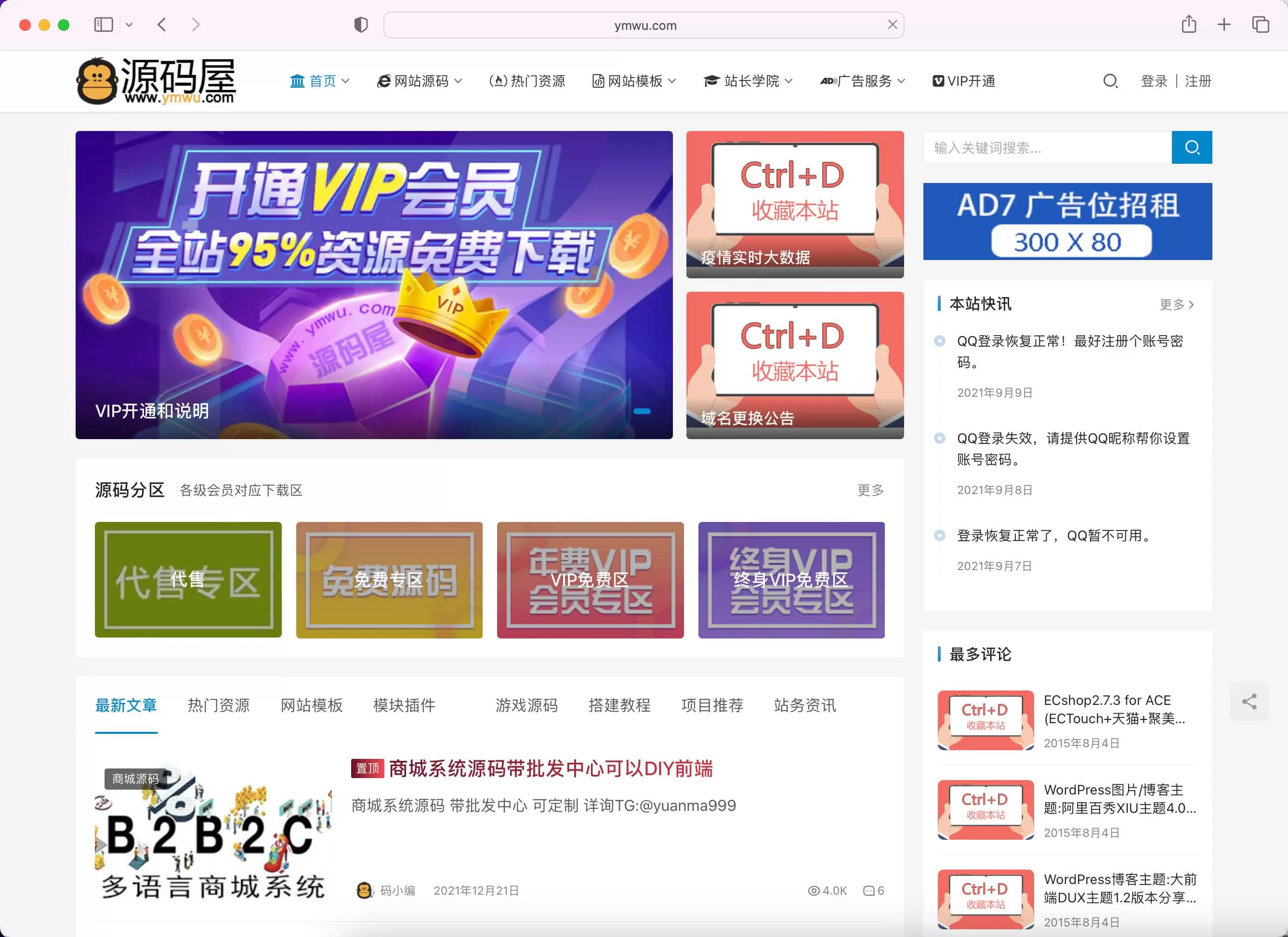Screen dimensions: 1288x937
Task: Open WordPress博客主题:大前端DUX article
Action: coord(1120,888)
